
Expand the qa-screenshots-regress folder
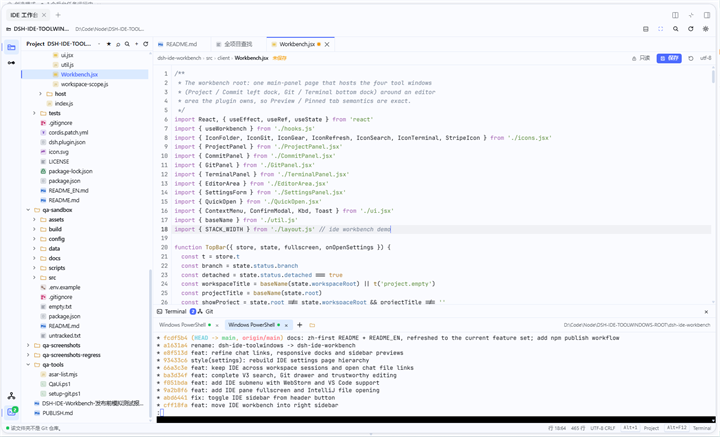tap(28, 355)
